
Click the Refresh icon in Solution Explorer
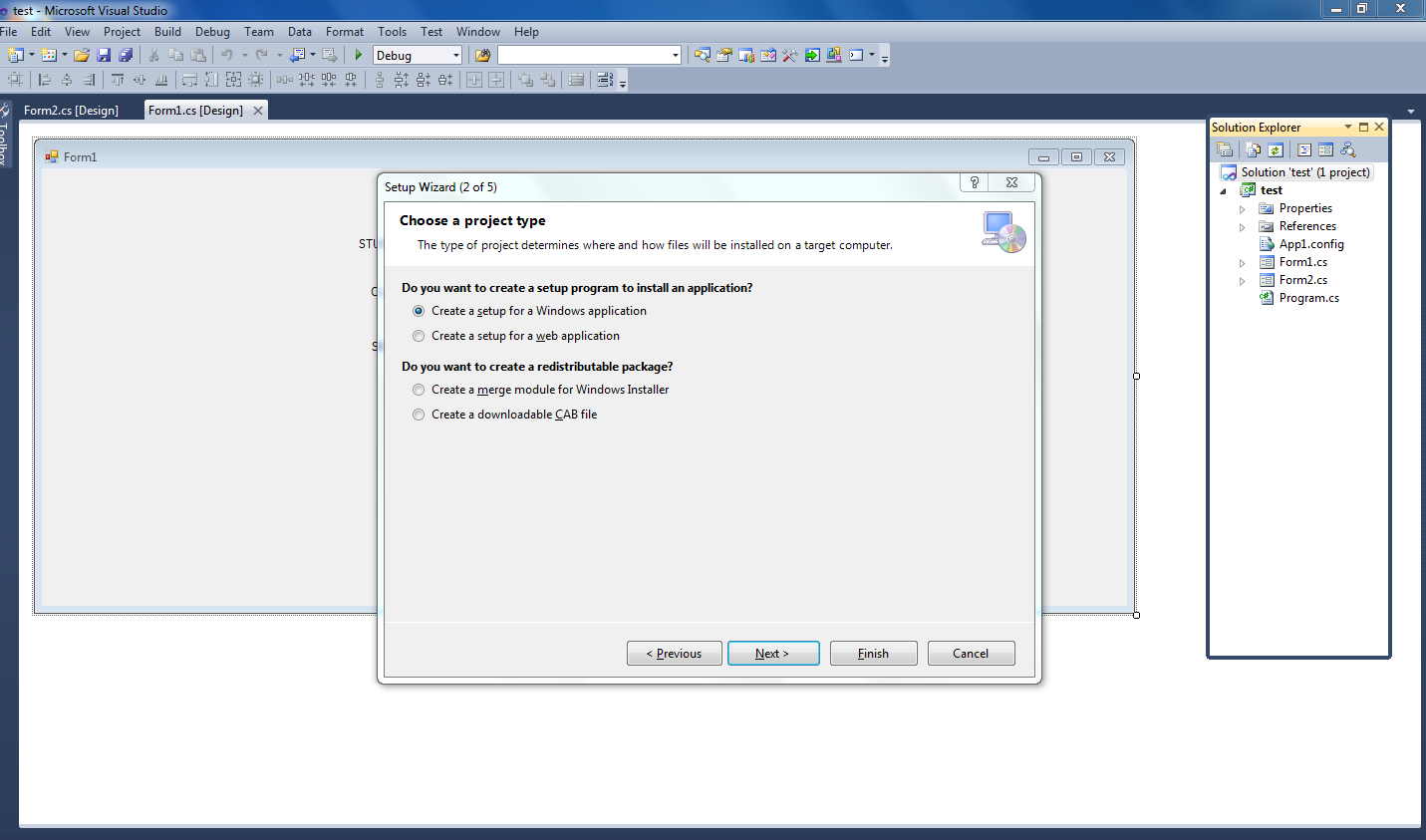pyautogui.click(x=1276, y=149)
